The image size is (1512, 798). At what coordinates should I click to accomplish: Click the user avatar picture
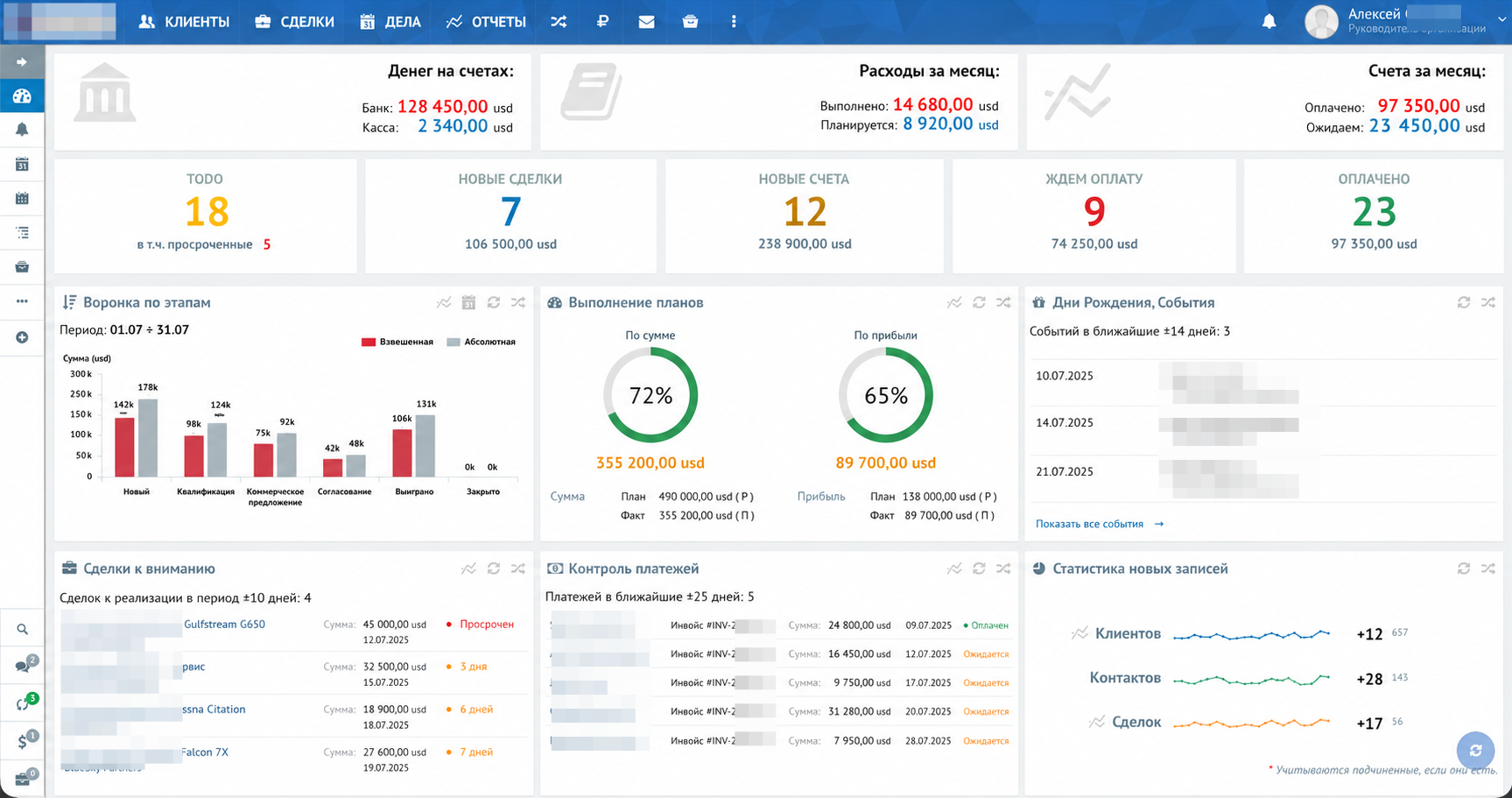(1321, 21)
